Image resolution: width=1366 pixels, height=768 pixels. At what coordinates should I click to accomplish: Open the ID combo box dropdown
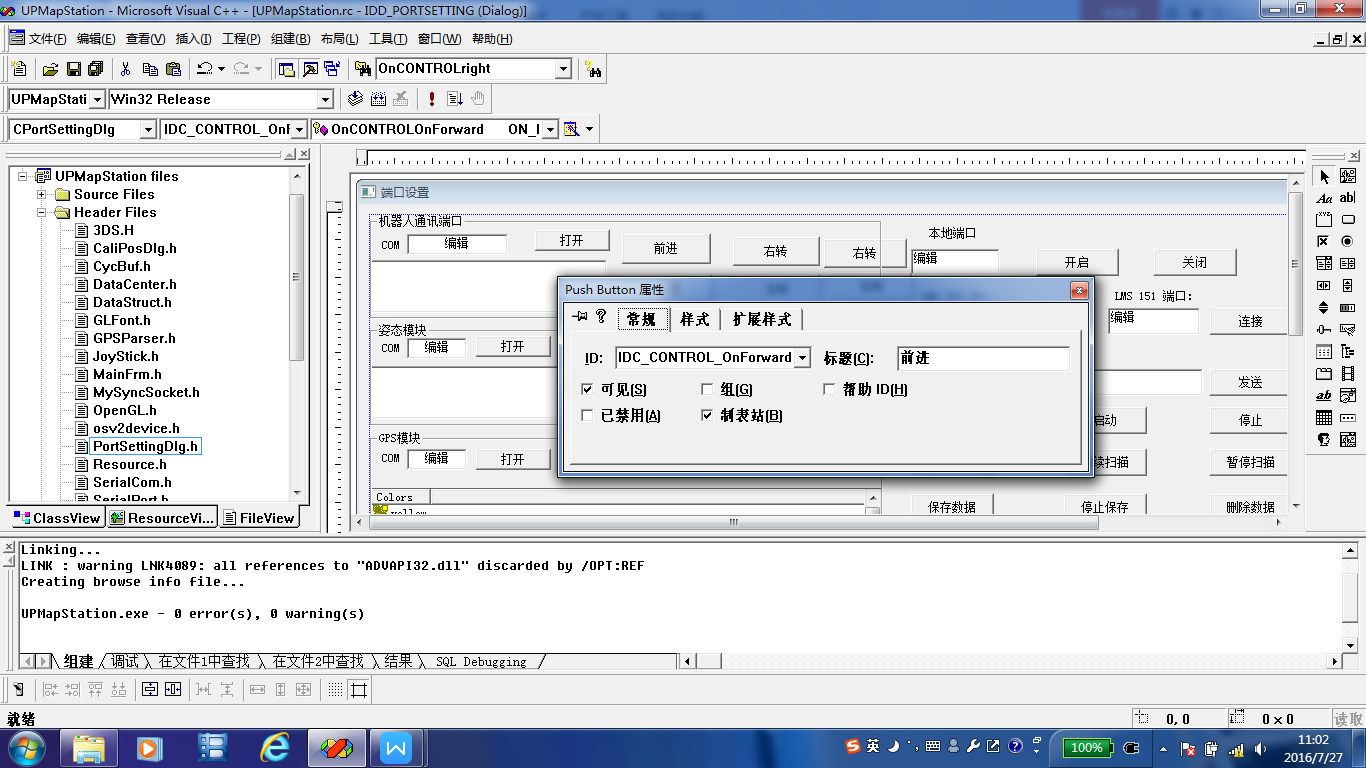coord(802,357)
